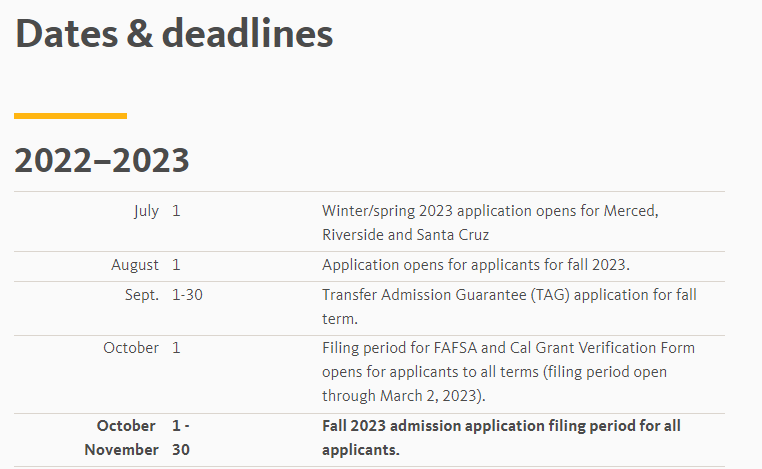Click the Winter/spring 2023 application description
The image size is (762, 469).
point(490,223)
